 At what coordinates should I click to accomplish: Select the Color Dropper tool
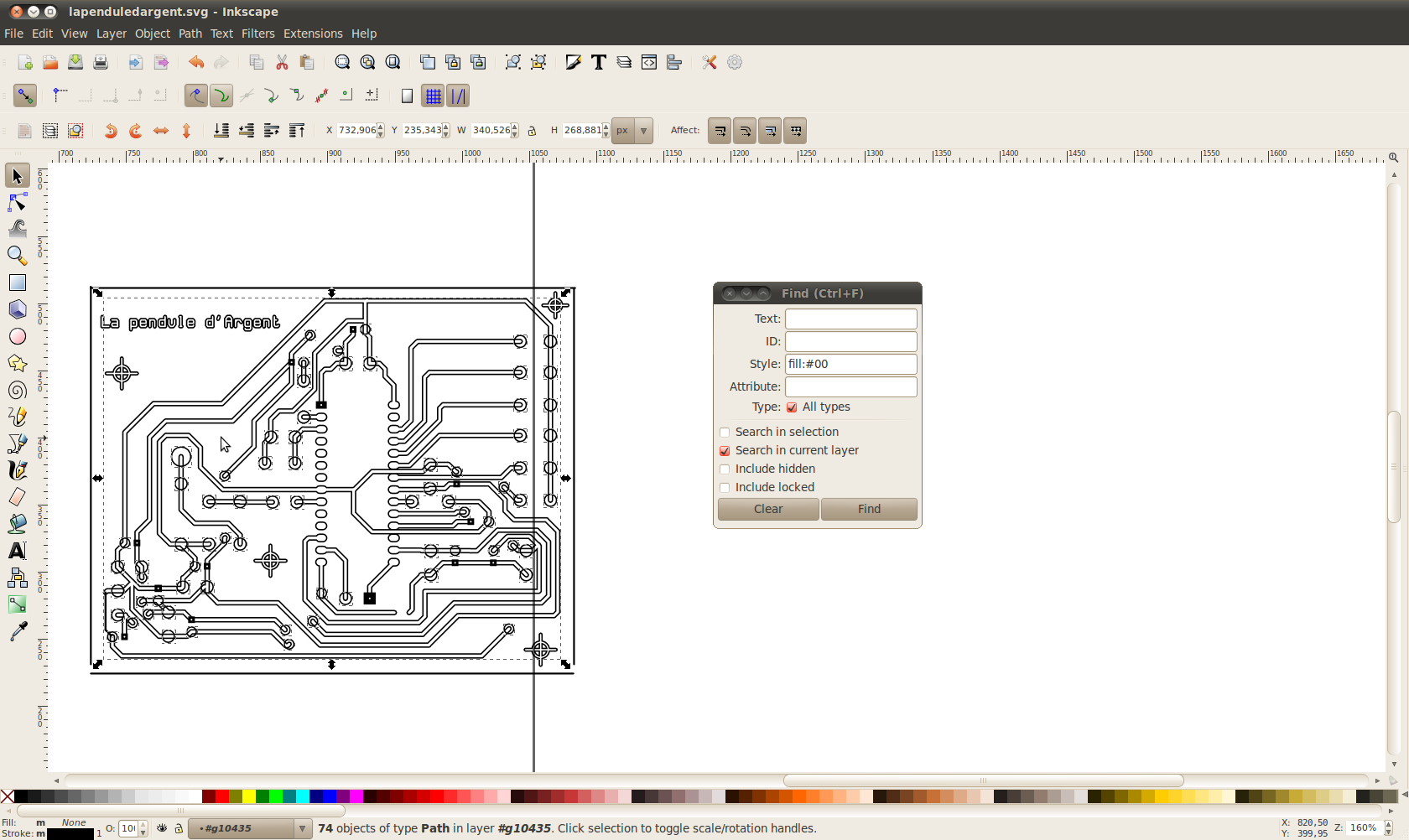[17, 631]
